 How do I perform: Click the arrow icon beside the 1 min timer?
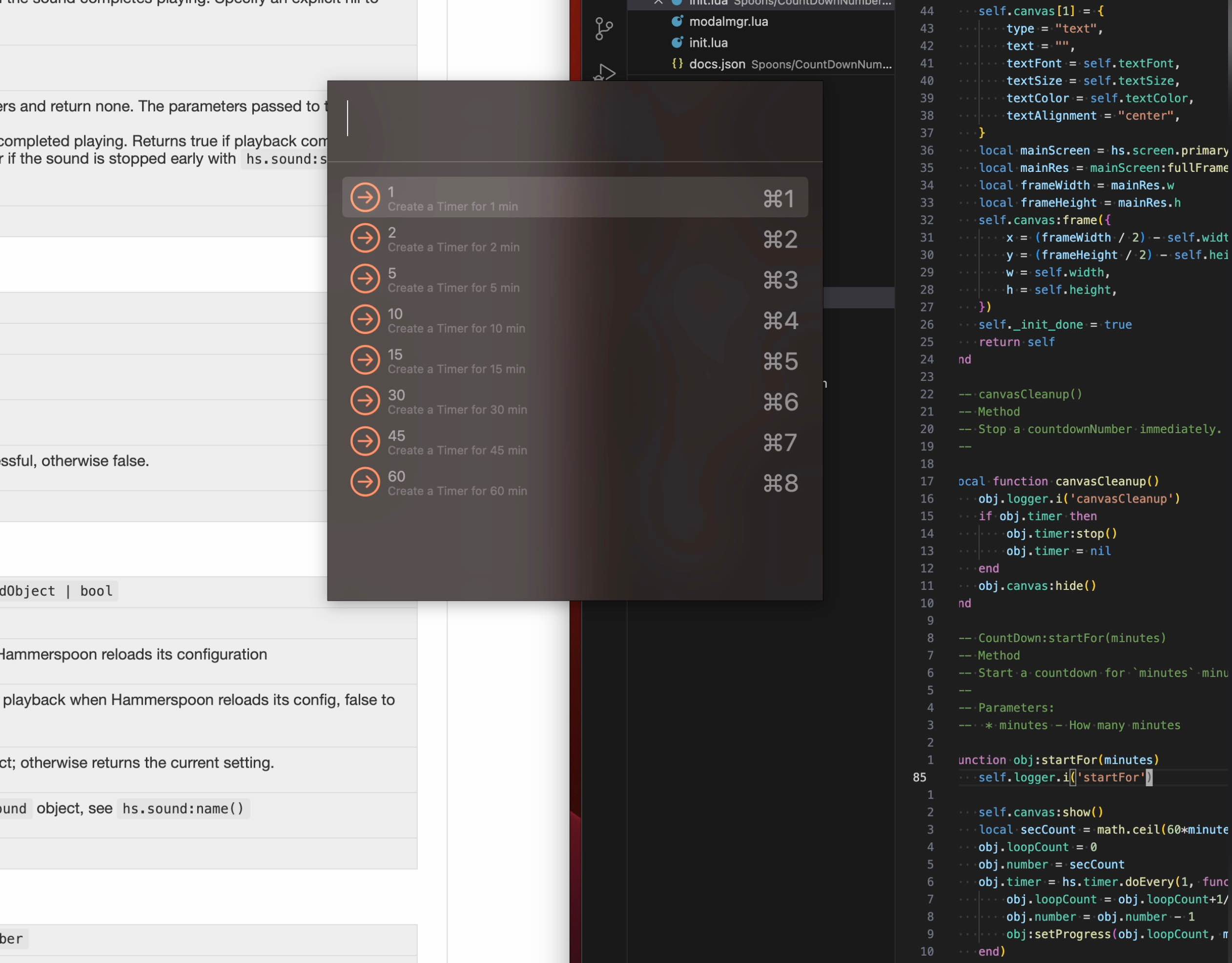pyautogui.click(x=365, y=198)
